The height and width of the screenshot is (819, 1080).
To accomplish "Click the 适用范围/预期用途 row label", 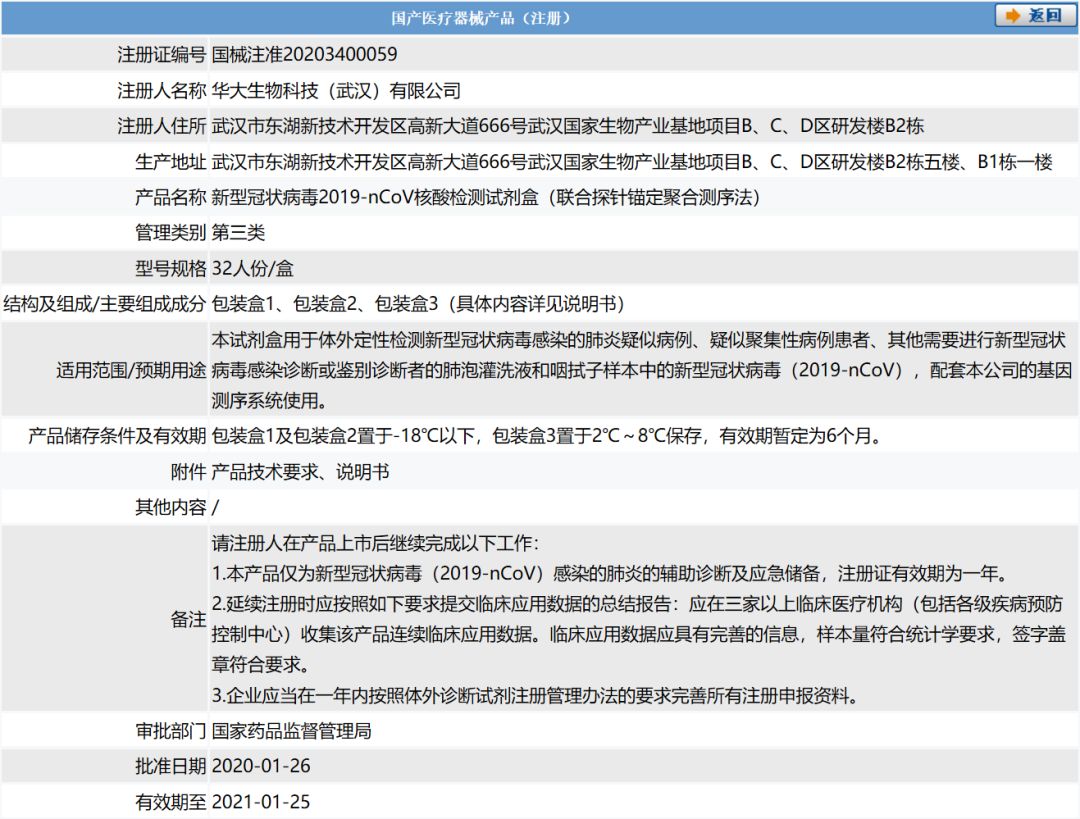I will pos(131,370).
